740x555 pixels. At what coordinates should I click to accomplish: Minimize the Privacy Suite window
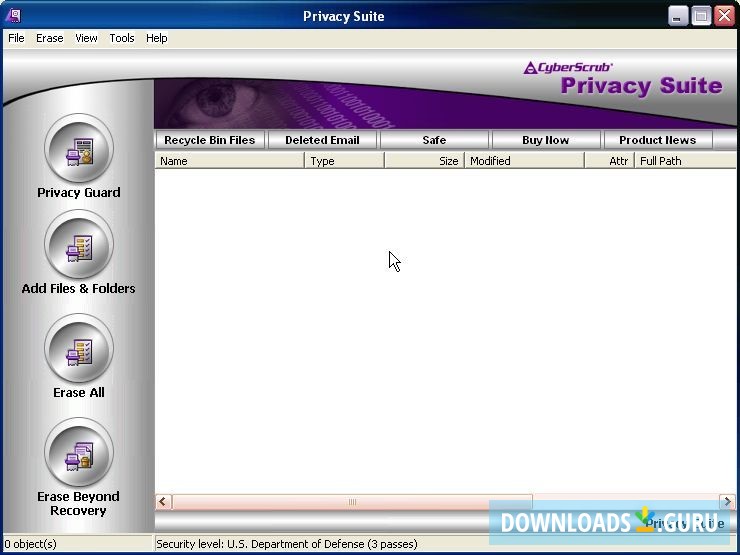tap(678, 16)
